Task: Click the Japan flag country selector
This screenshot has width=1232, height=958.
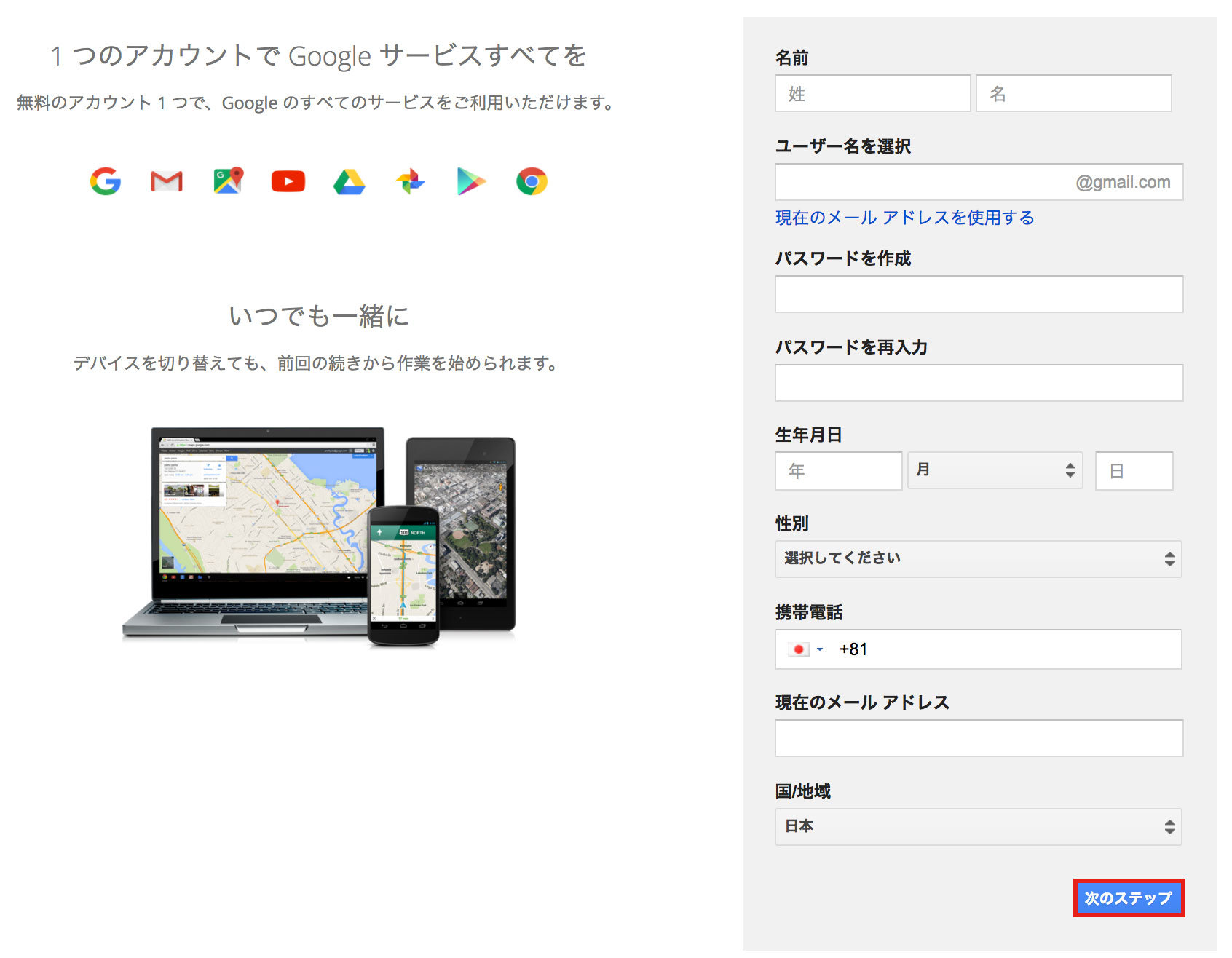Action: tap(799, 649)
